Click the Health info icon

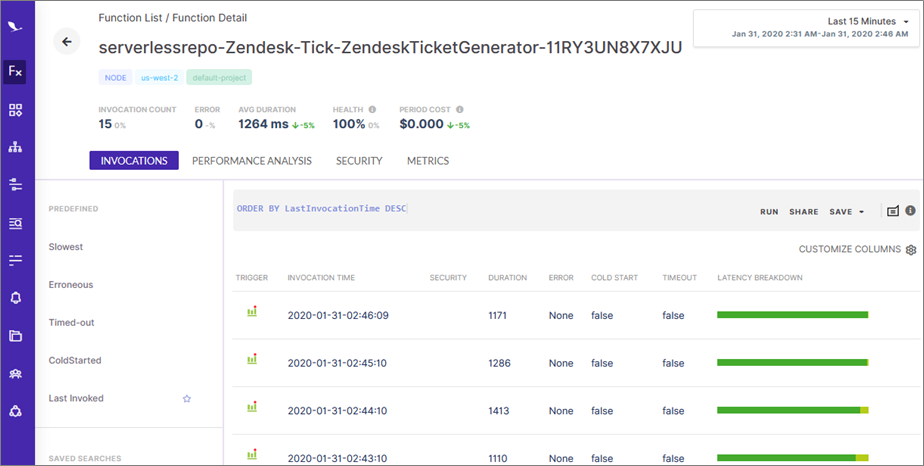(x=372, y=110)
